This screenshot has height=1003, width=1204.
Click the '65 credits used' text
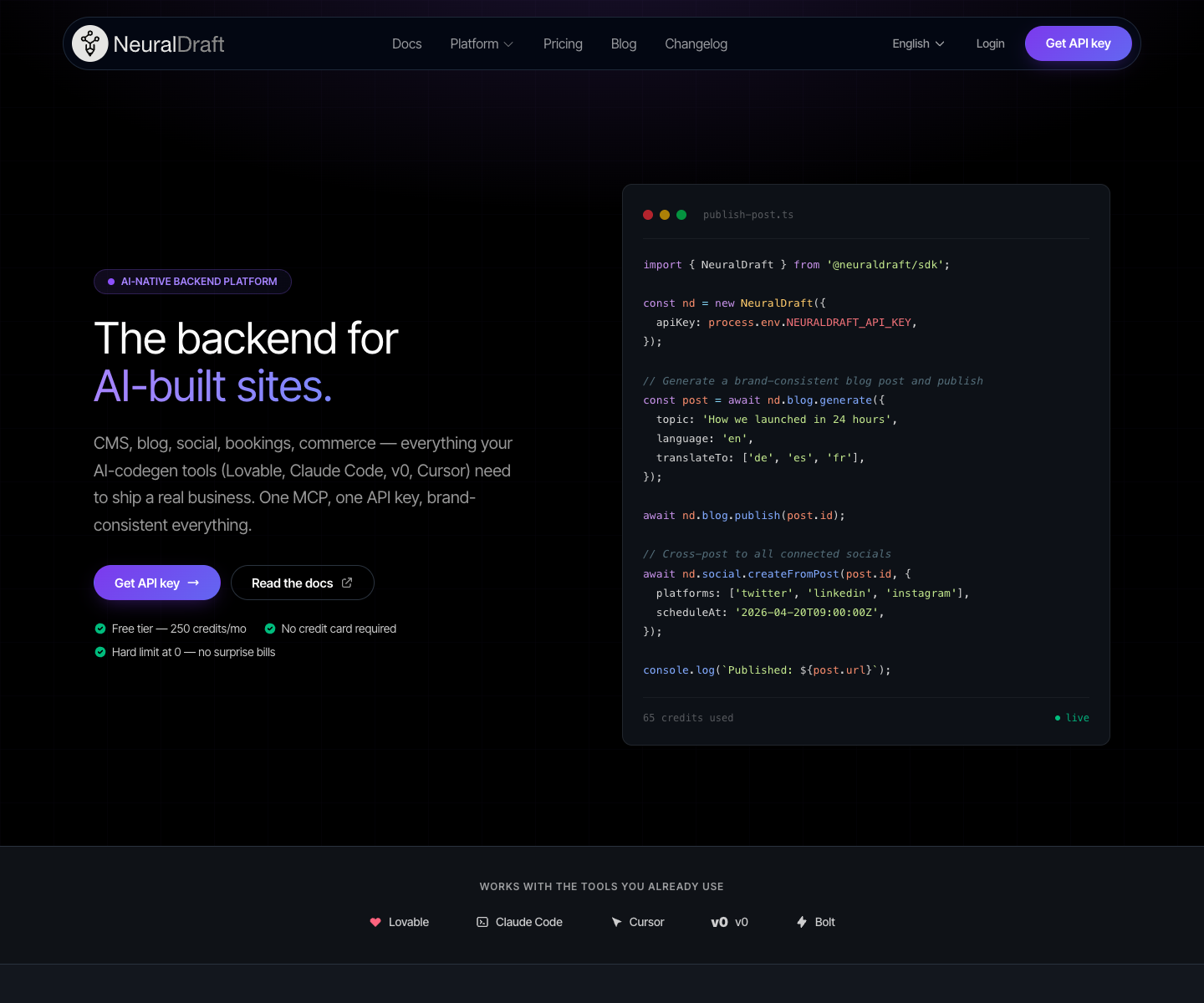688,718
